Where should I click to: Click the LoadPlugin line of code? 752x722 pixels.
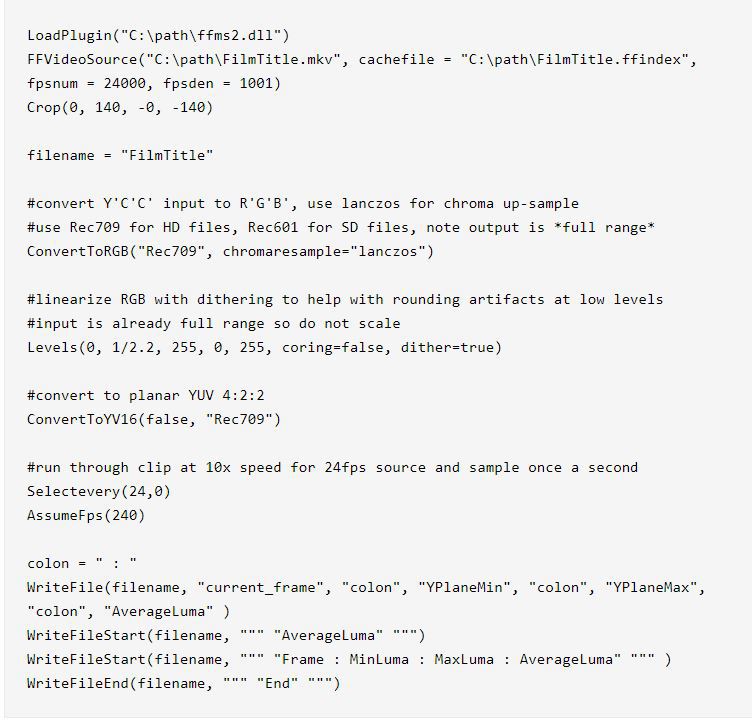pos(158,35)
